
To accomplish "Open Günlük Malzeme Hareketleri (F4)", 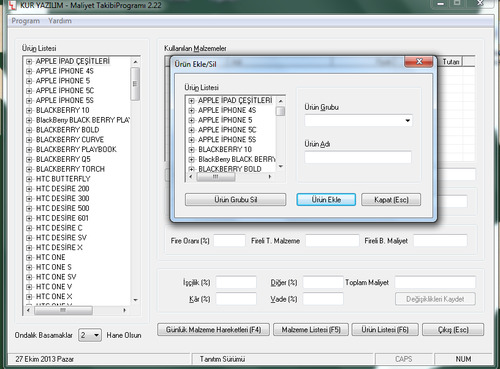I will coord(213,330).
